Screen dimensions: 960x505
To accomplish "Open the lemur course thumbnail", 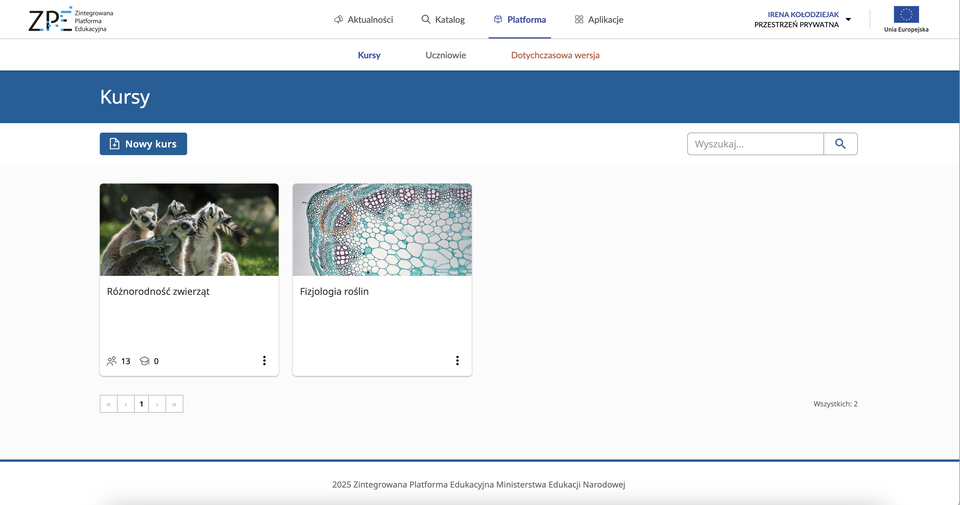I will (189, 229).
